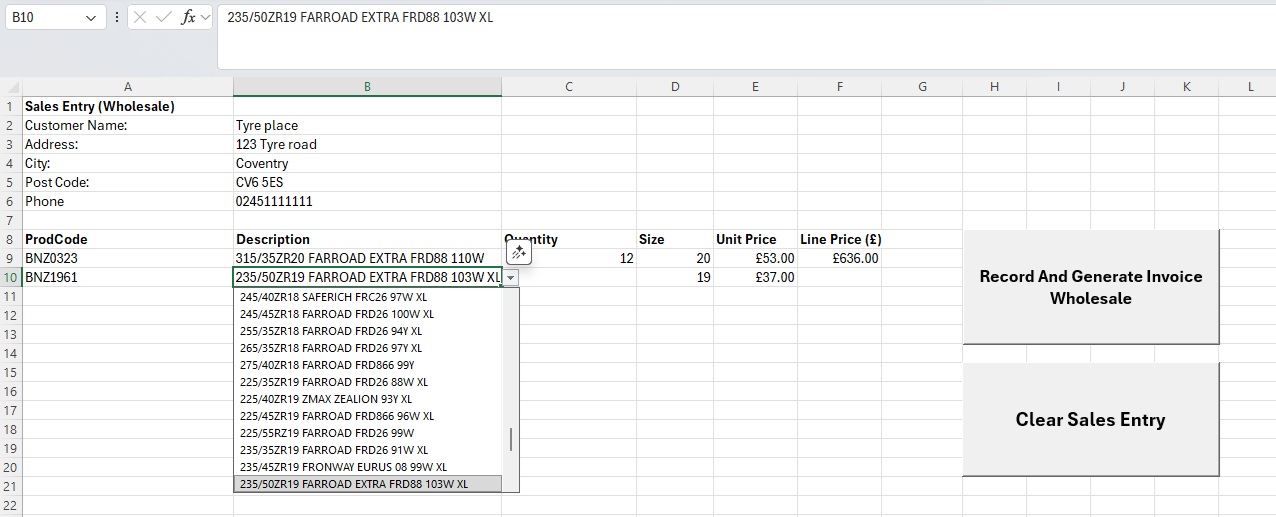This screenshot has width=1276, height=517.
Task: Toggle cell B10 validation dropdown arrow
Action: click(x=510, y=277)
